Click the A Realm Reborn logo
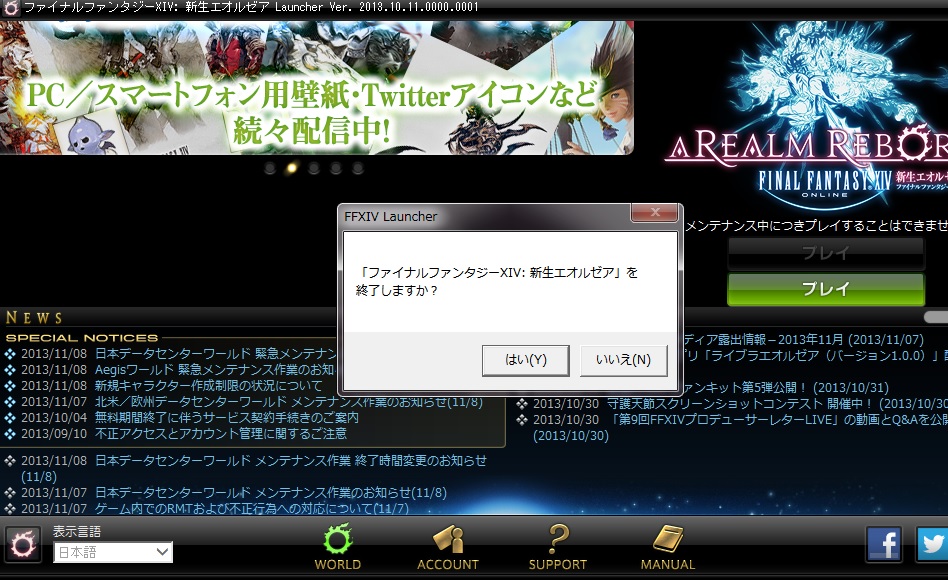This screenshot has width=948, height=580. pos(807,115)
